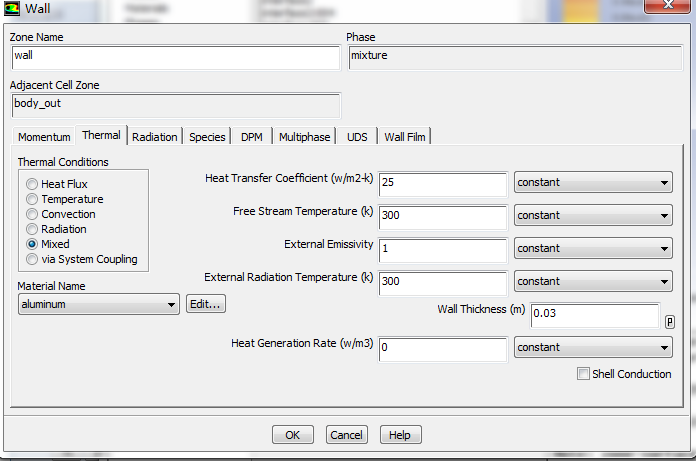
Task: Click the External Emissivity value field
Action: [x=443, y=250]
